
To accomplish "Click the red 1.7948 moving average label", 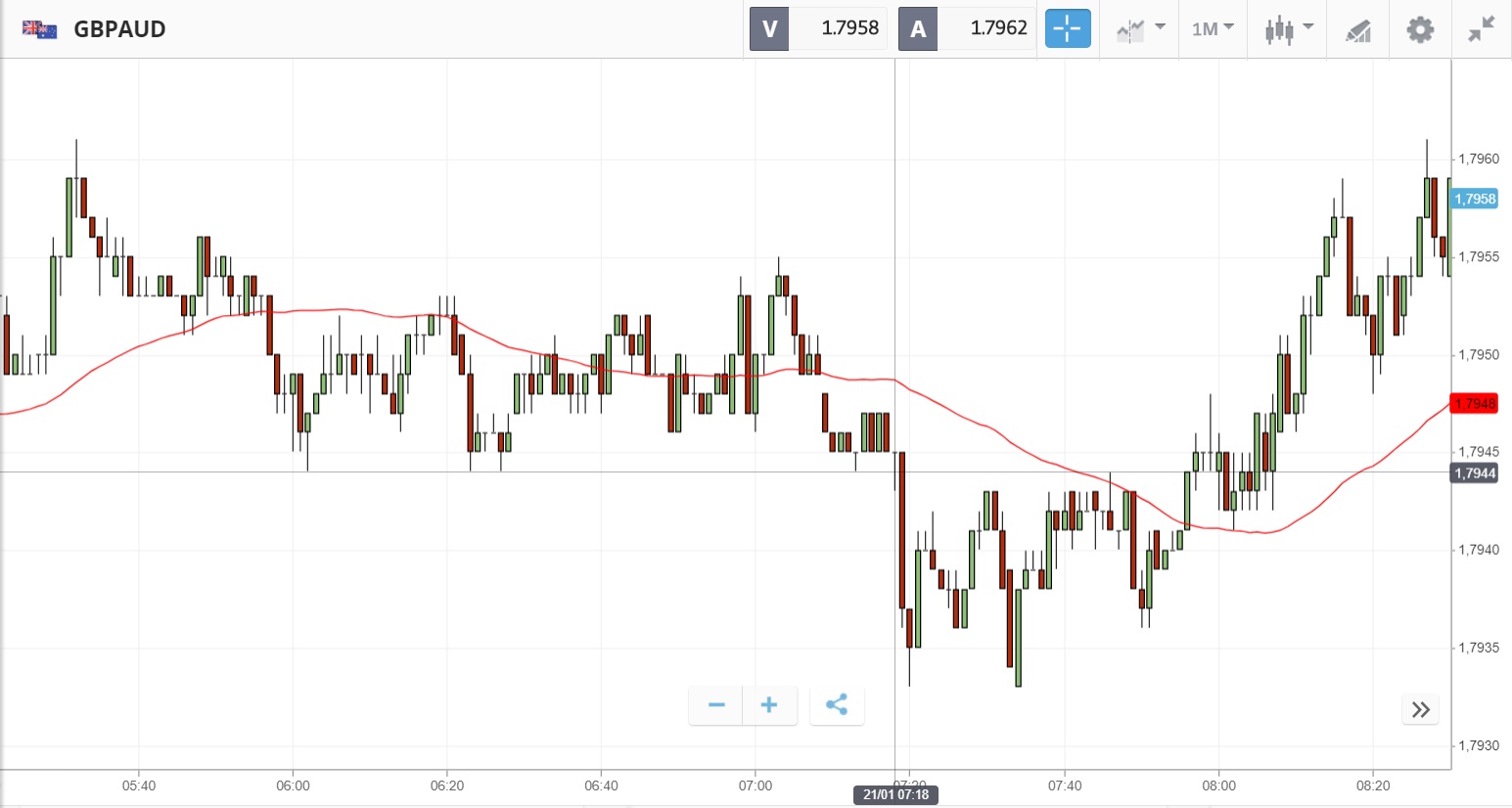I will click(1475, 403).
